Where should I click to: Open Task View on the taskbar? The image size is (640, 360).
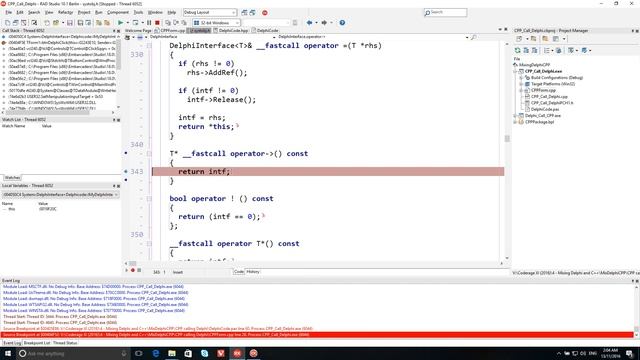(139, 353)
